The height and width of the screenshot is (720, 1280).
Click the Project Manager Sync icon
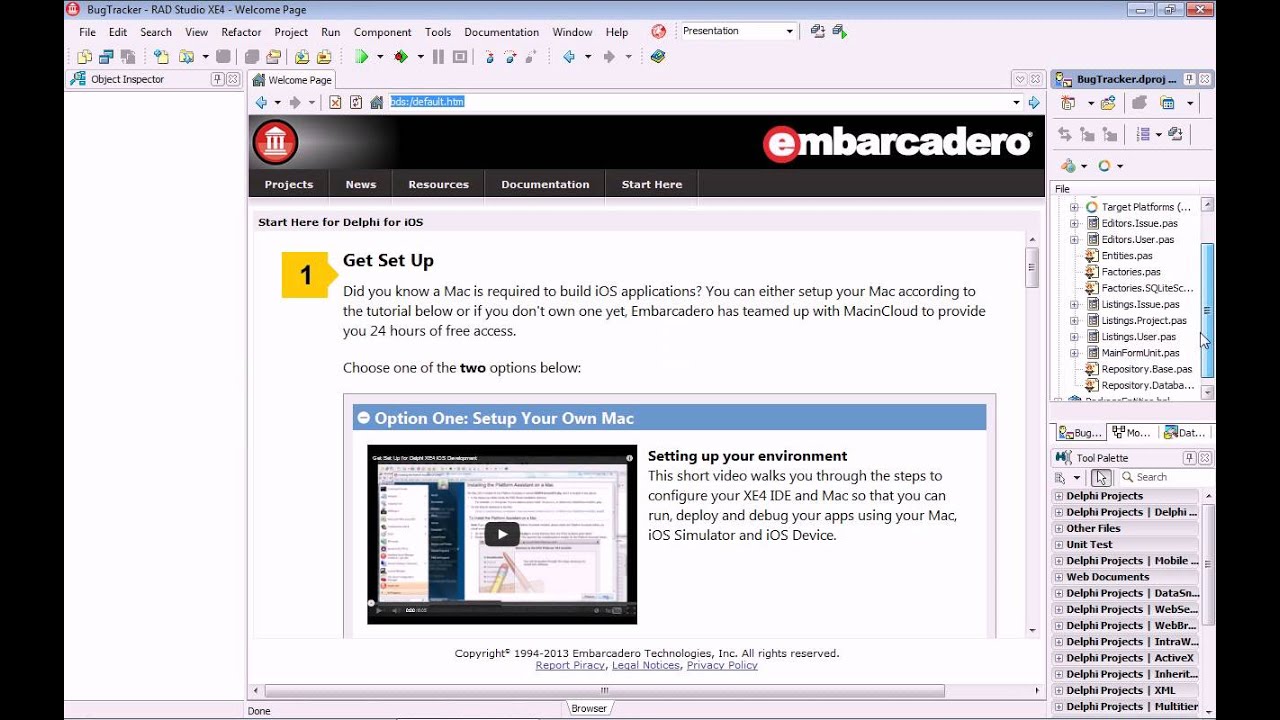[1064, 134]
